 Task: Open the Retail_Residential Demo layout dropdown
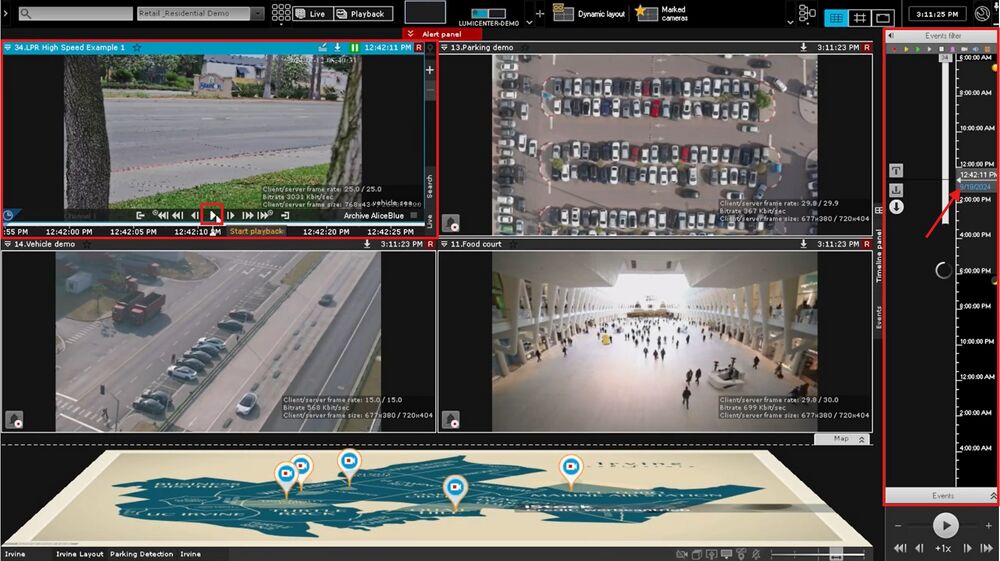(x=258, y=14)
